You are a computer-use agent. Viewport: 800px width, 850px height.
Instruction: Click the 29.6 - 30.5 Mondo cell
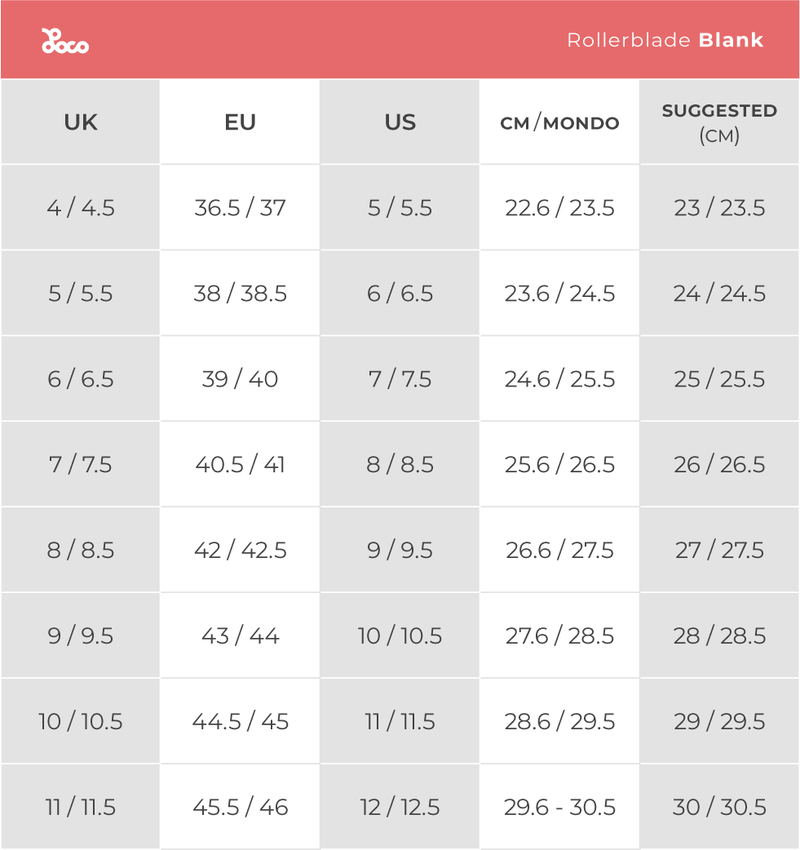559,807
